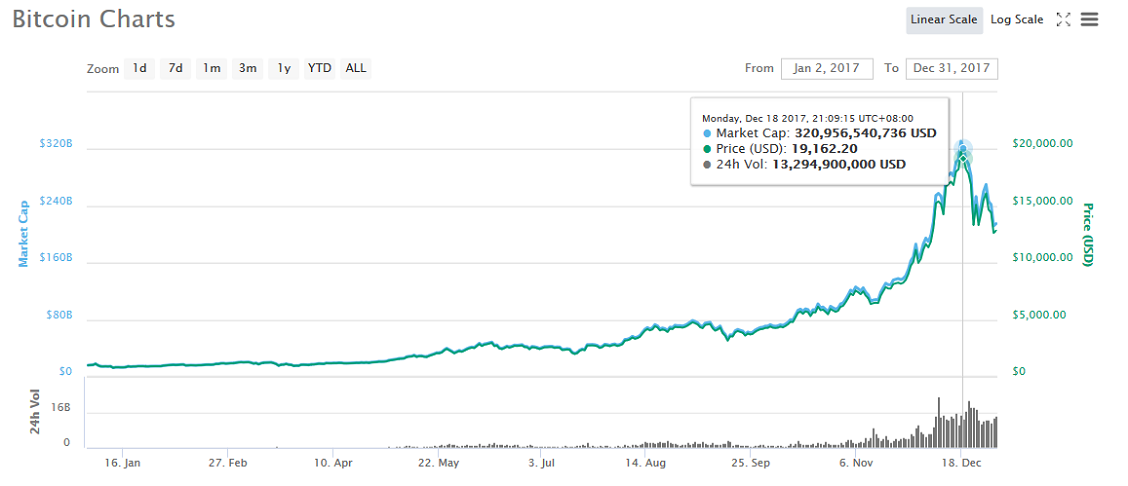Viewport: 1128px width, 486px height.
Task: Toggle fullscreen chart view icon
Action: pos(1063,19)
